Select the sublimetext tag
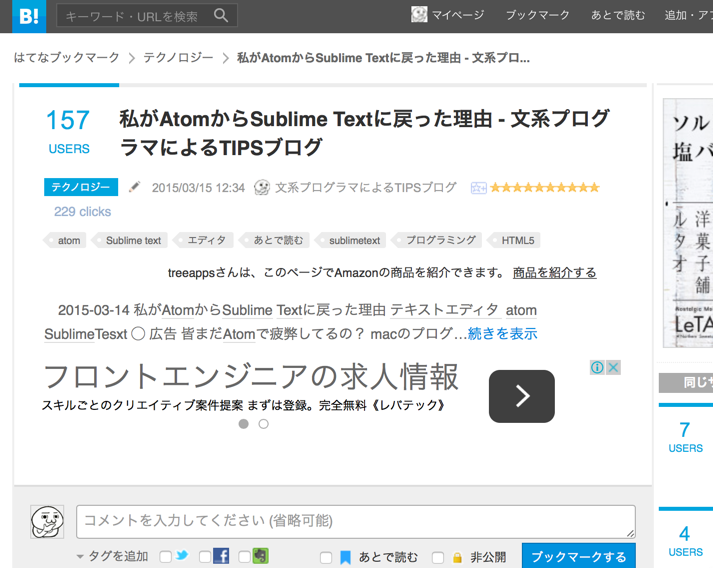 (x=351, y=240)
